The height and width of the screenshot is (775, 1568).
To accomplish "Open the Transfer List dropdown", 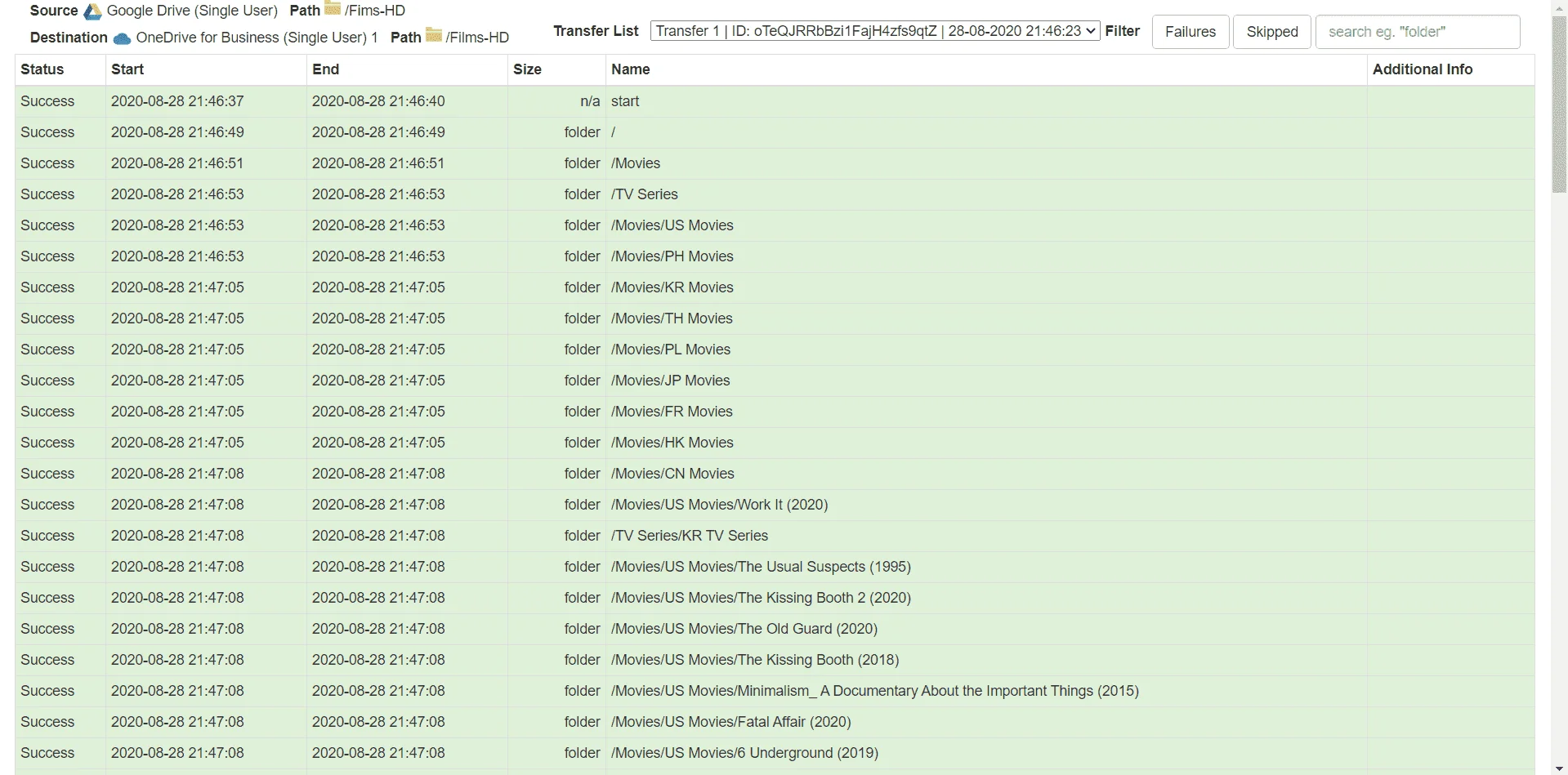I will [875, 31].
